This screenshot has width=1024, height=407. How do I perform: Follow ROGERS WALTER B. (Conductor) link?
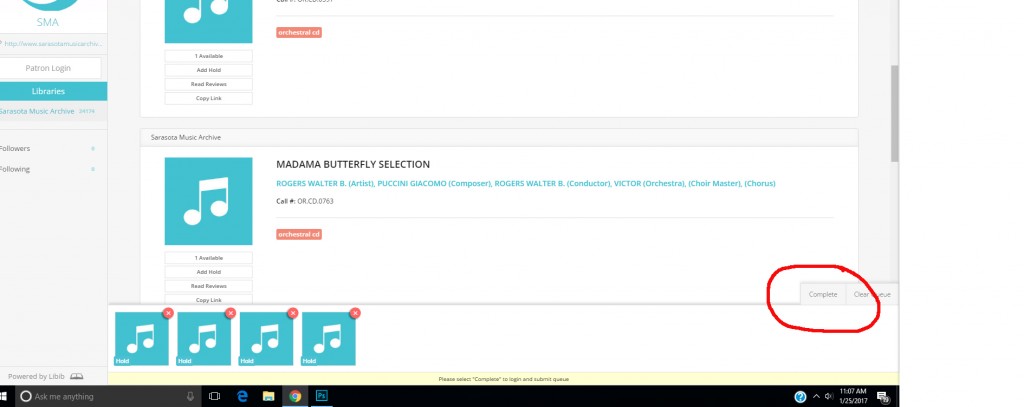(552, 184)
